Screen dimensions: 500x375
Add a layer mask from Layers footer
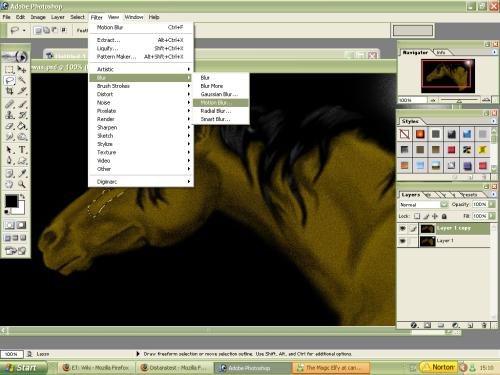[x=427, y=325]
